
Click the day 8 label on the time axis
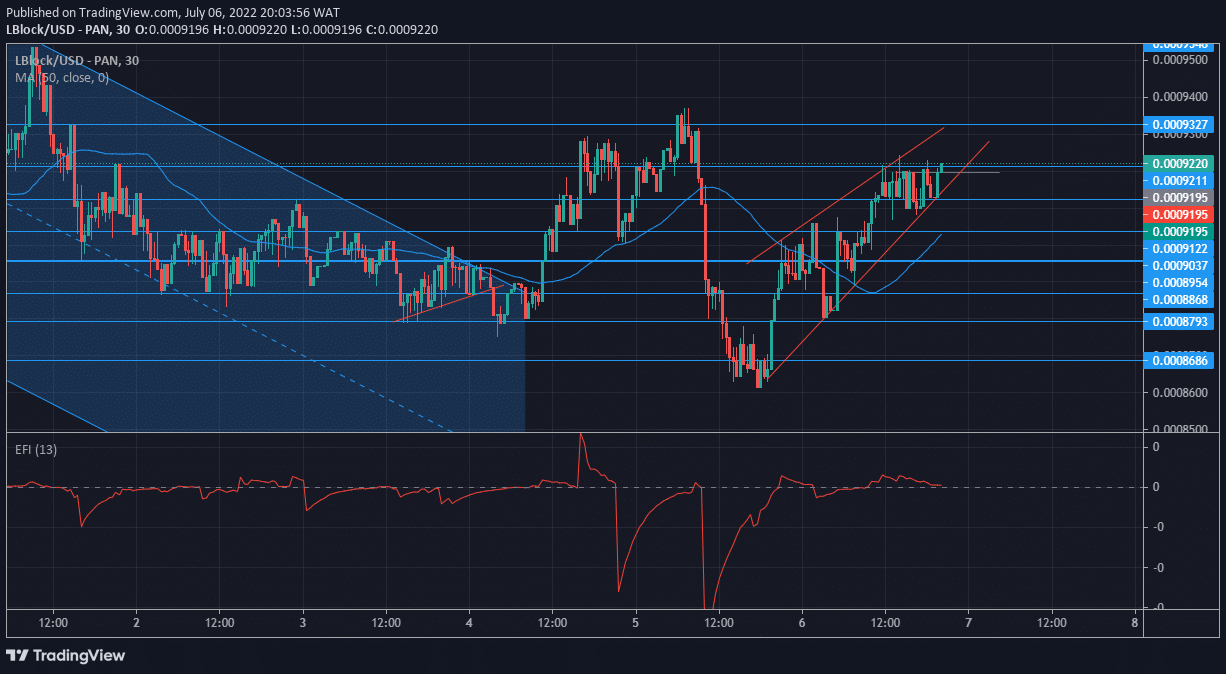coord(1135,622)
